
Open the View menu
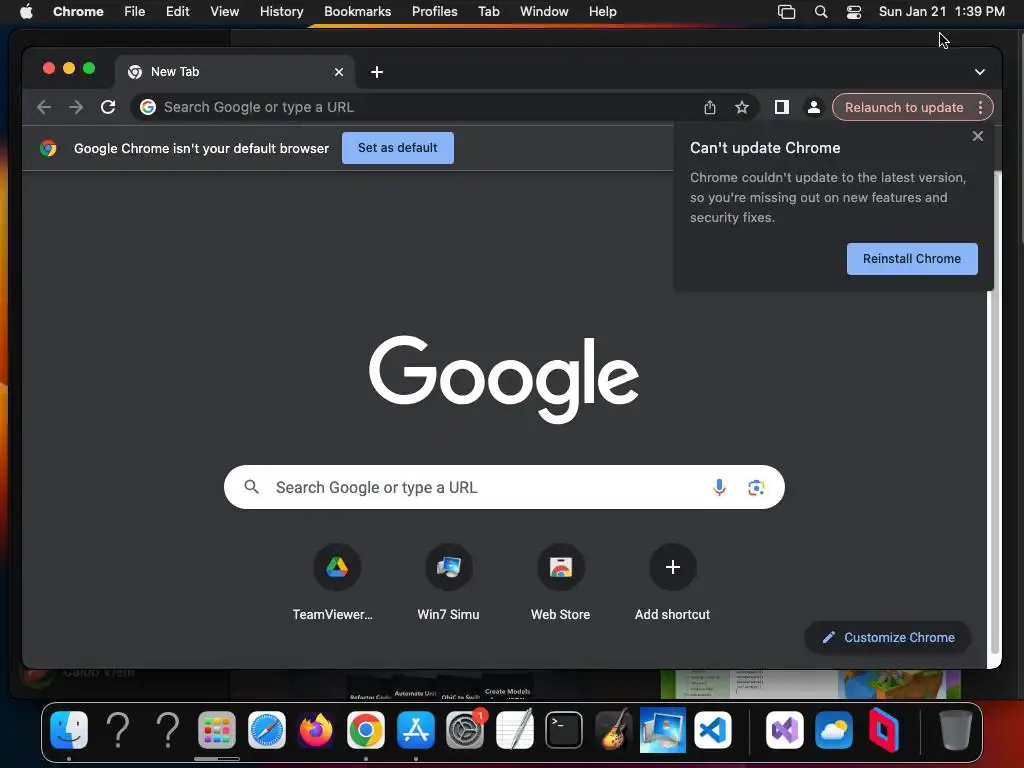[225, 12]
